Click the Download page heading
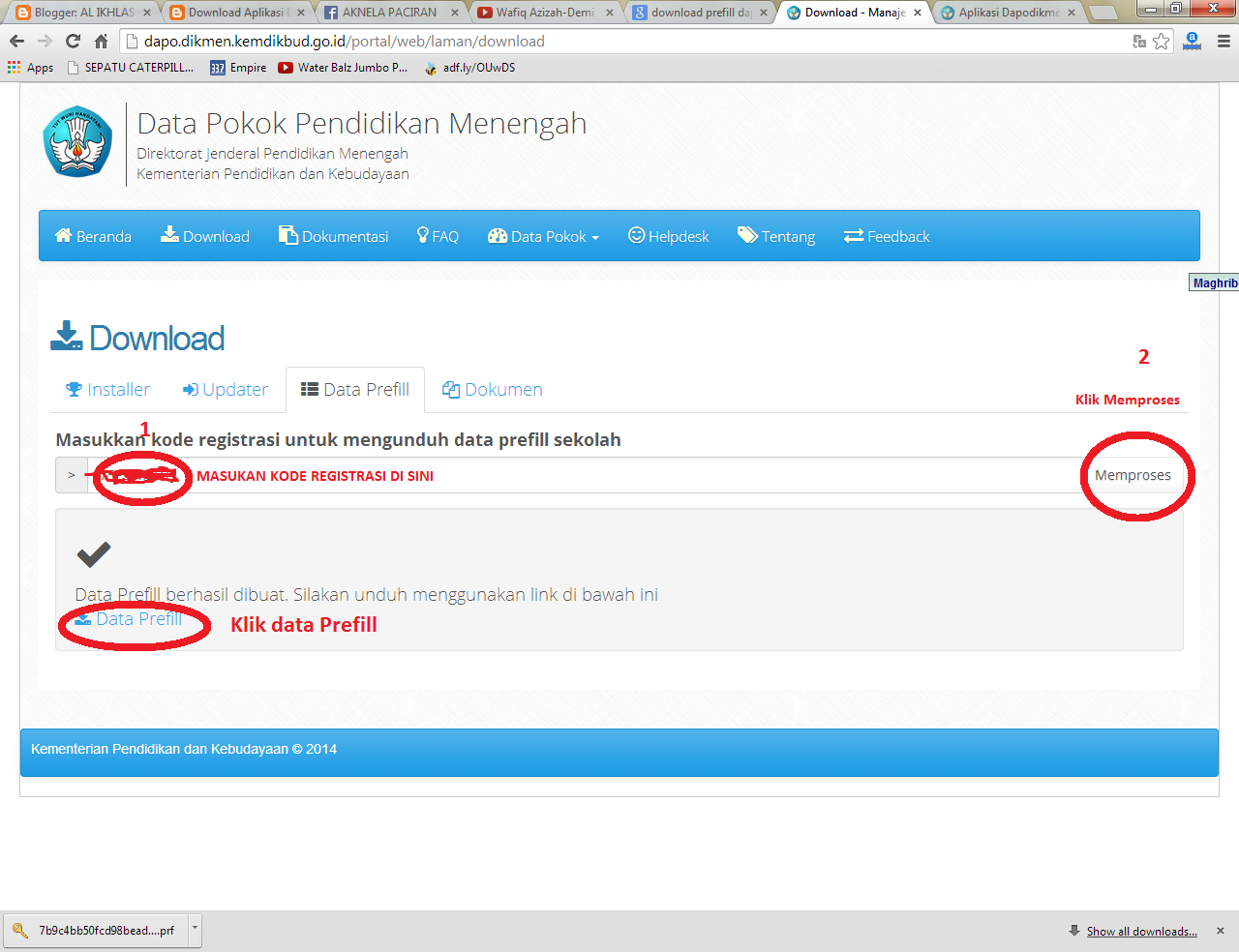 pyautogui.click(x=137, y=338)
